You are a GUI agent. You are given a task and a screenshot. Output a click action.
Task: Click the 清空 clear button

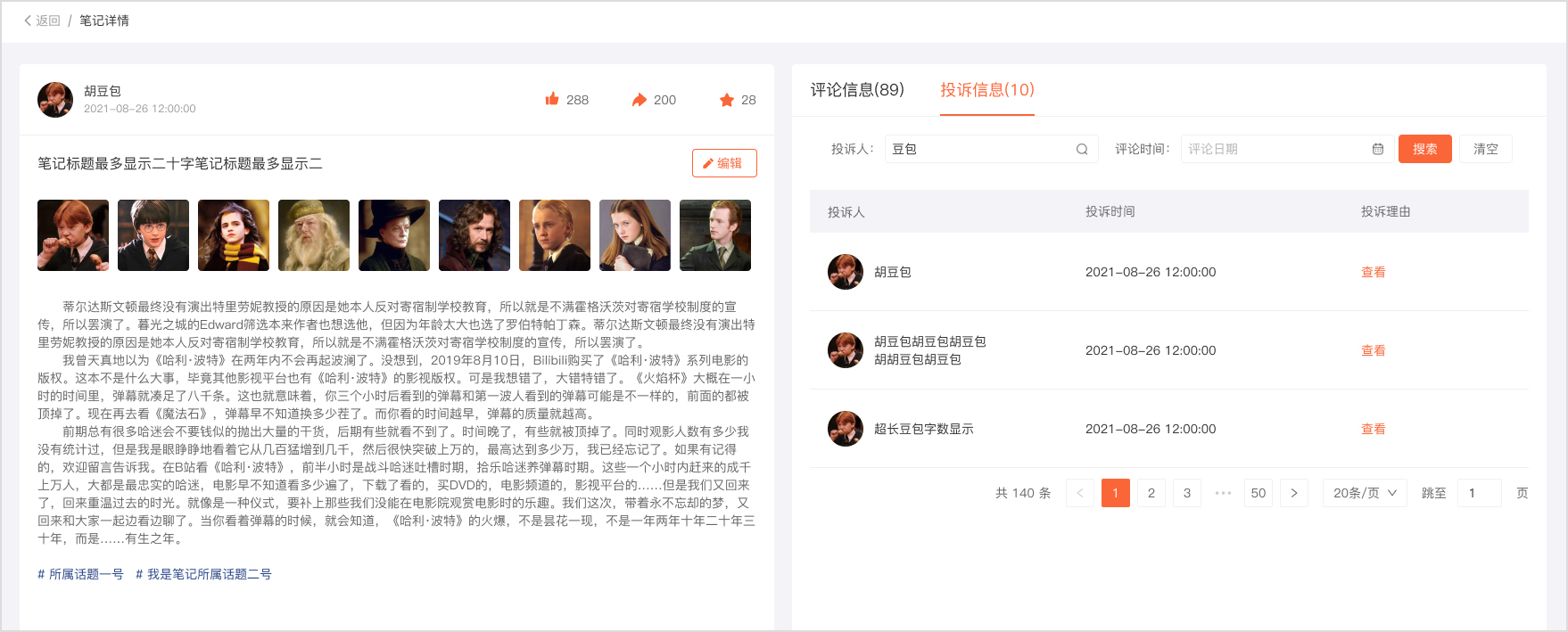point(1485,150)
